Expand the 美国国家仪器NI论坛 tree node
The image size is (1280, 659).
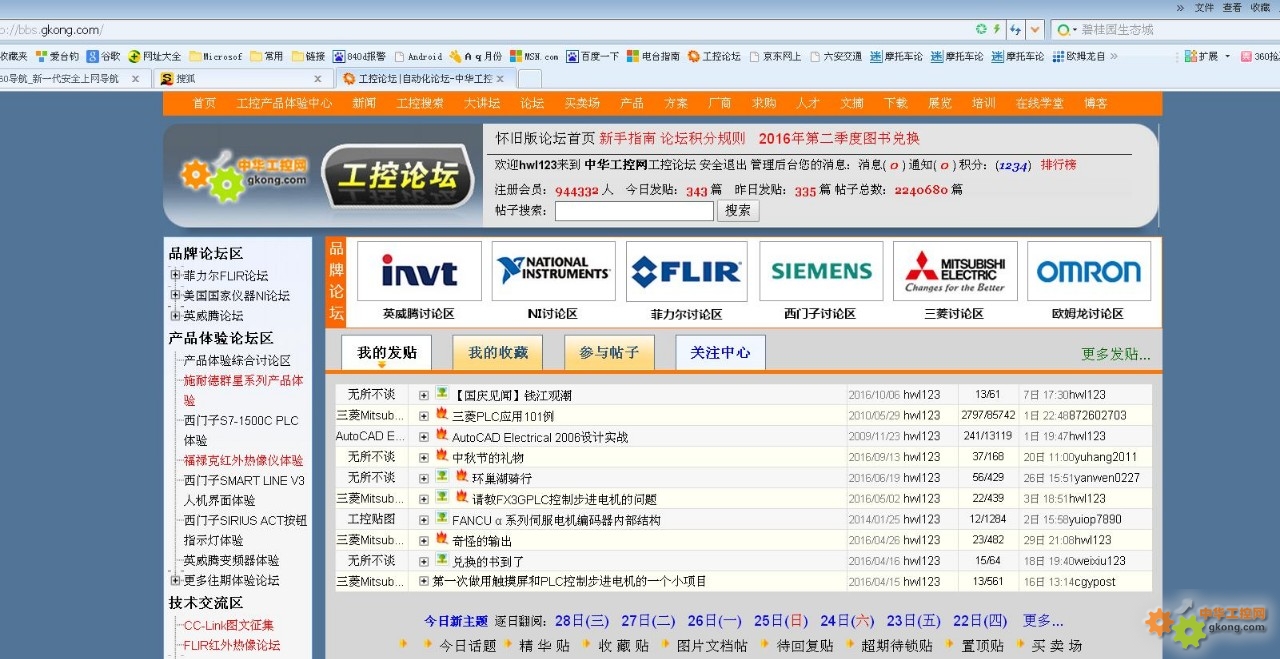point(175,295)
